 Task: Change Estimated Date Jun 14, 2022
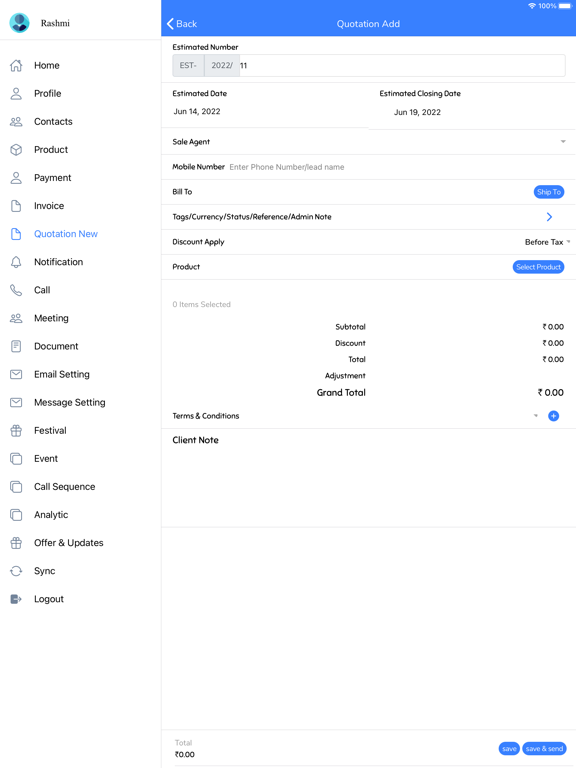point(197,112)
